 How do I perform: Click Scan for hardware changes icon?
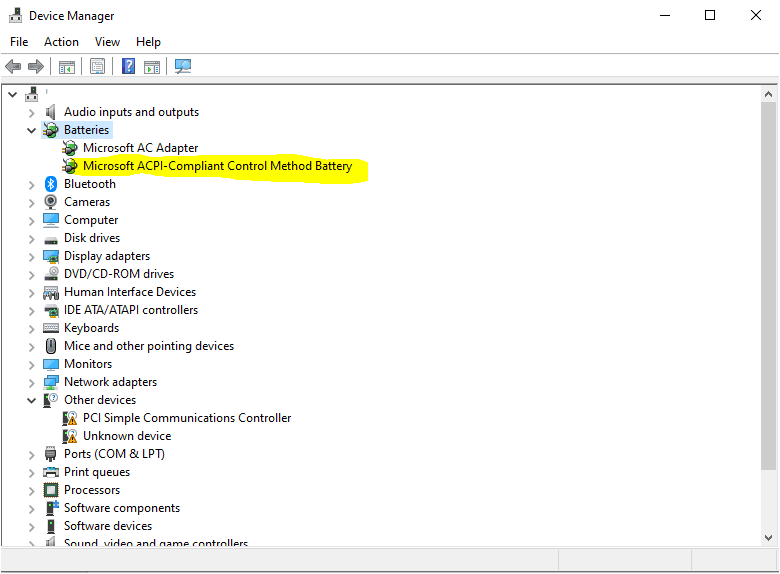(183, 66)
